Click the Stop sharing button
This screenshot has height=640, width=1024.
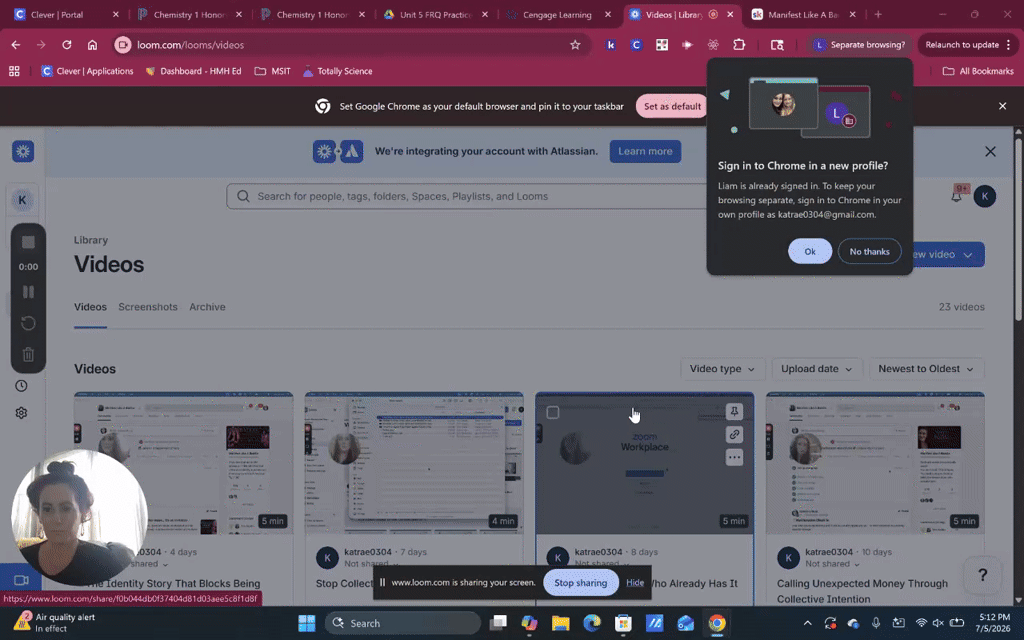tap(581, 583)
